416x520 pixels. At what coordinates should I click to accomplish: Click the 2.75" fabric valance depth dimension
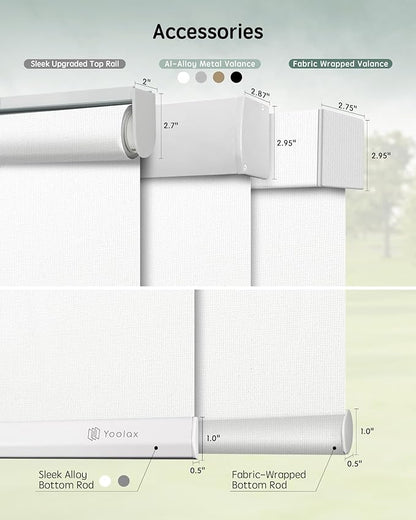(x=347, y=106)
